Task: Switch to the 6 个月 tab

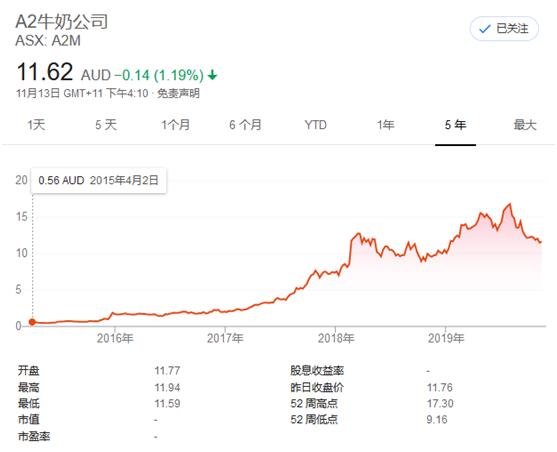Action: tap(245, 125)
